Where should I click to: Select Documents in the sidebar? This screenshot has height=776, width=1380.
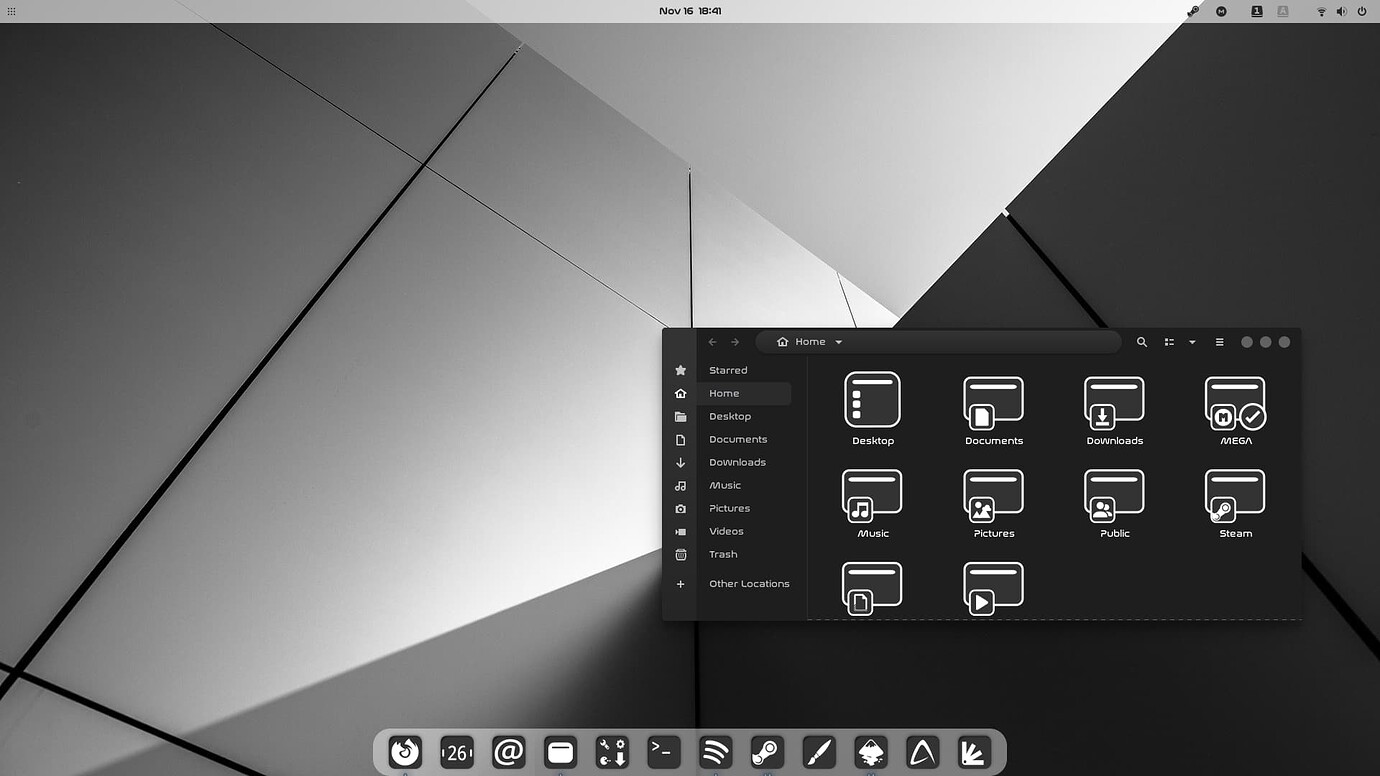(x=738, y=439)
